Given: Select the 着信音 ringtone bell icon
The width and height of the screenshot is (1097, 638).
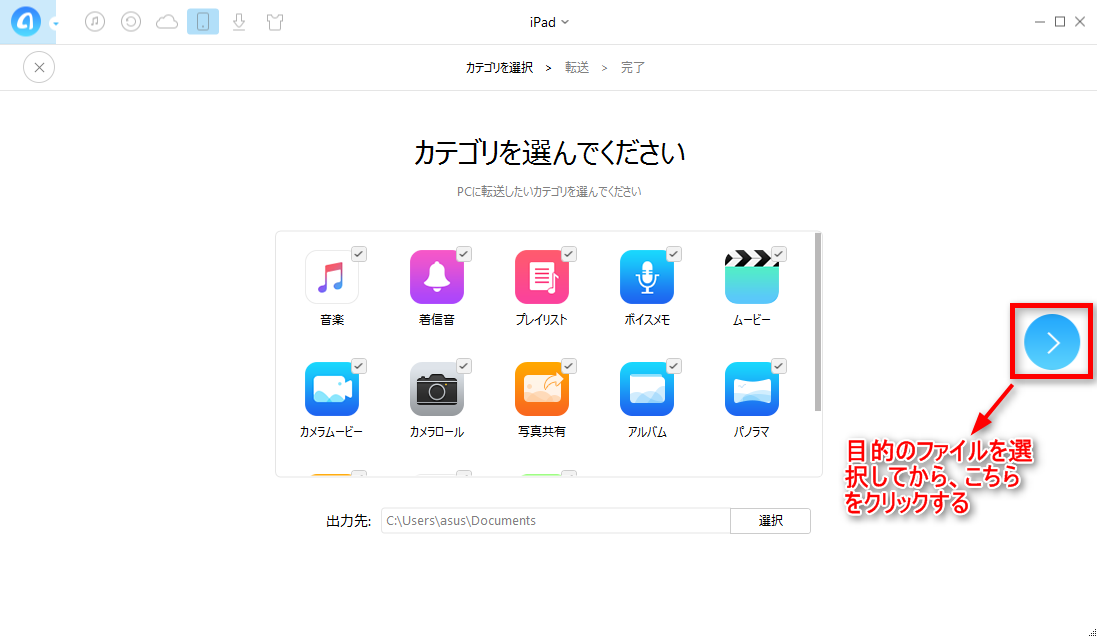Looking at the screenshot, I should (437, 277).
